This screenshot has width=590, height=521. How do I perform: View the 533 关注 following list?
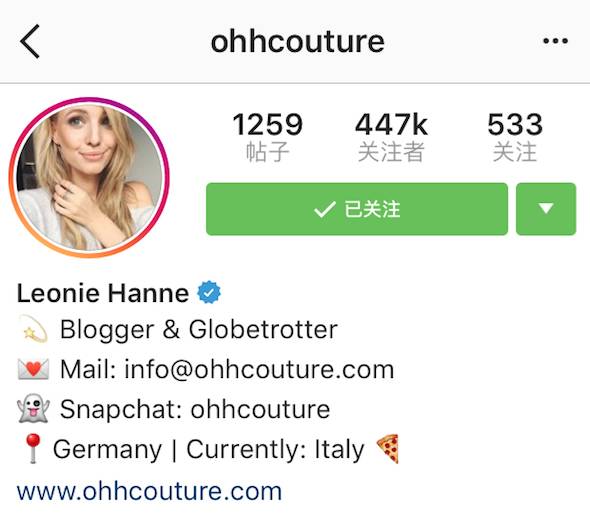[x=515, y=137]
